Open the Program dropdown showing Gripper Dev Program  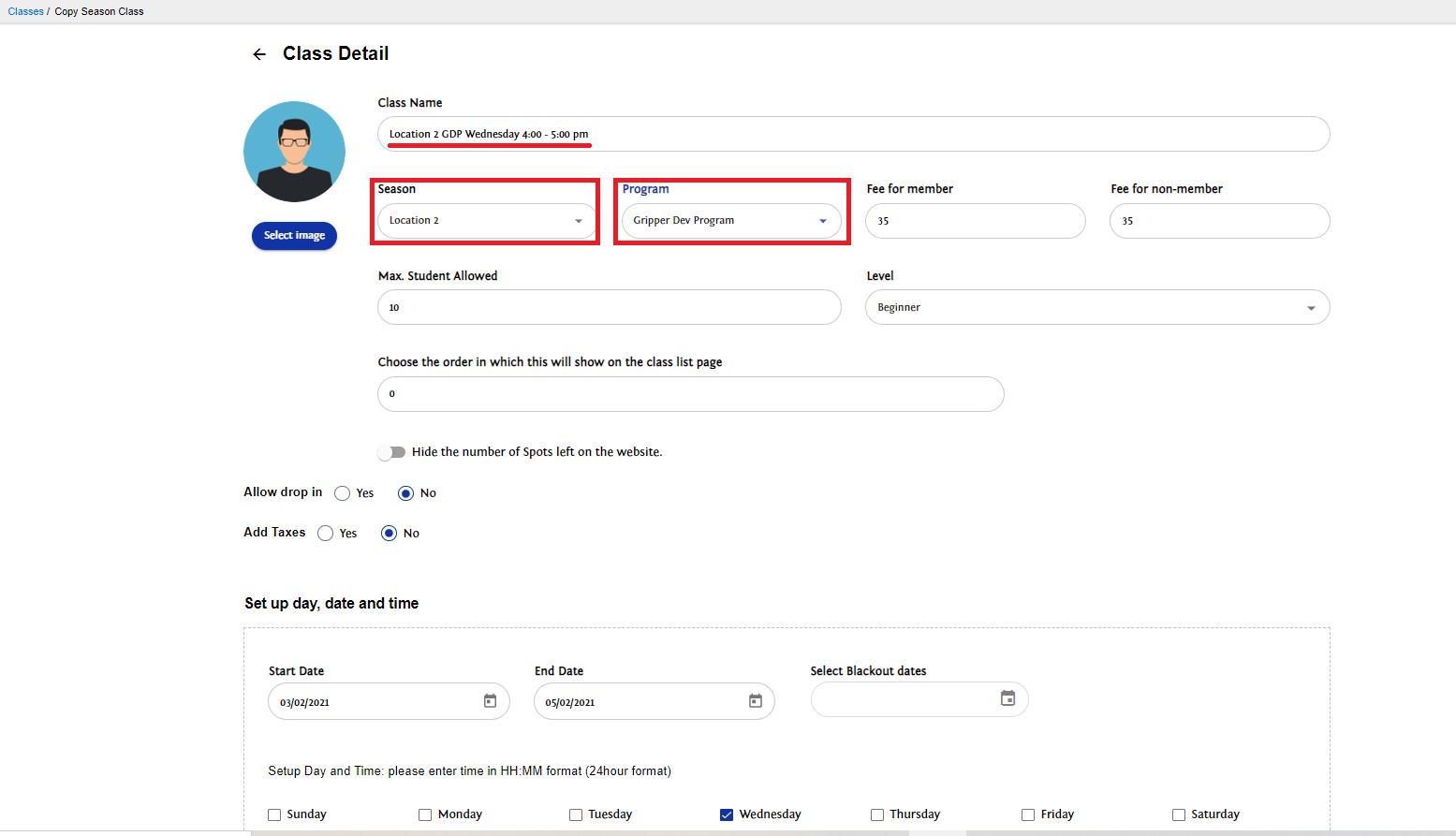point(731,221)
